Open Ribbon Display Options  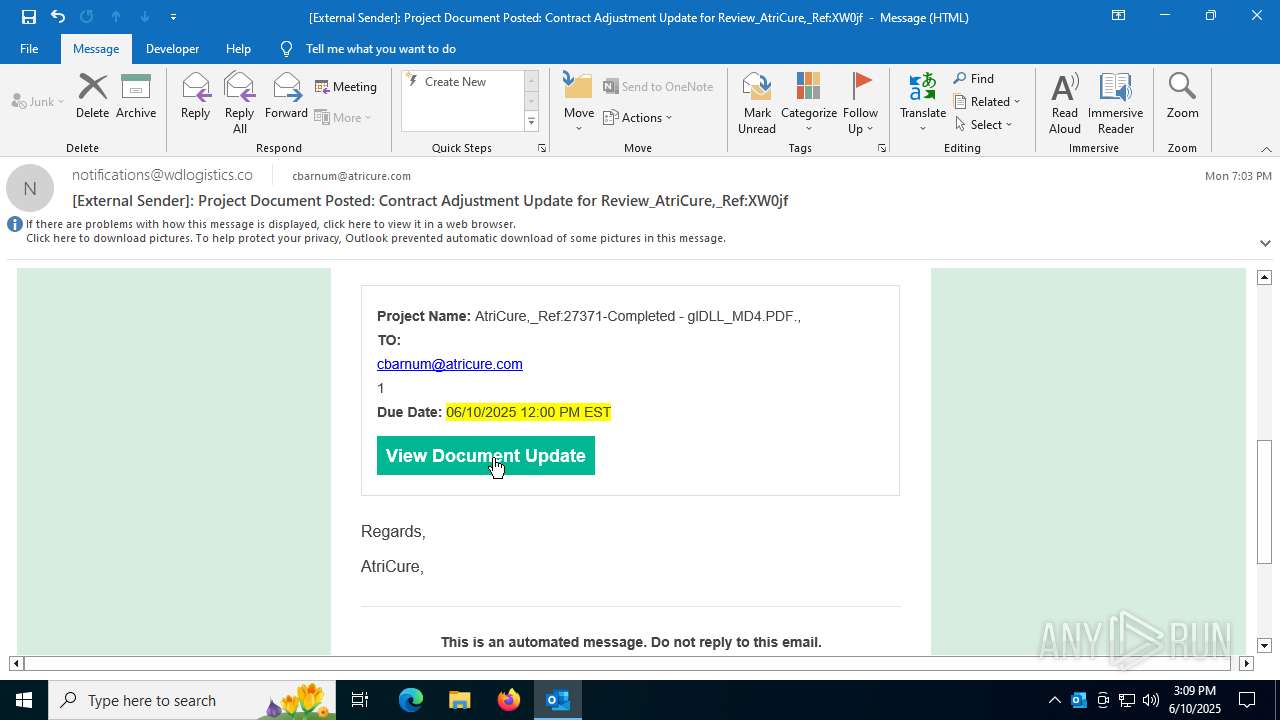click(1119, 16)
